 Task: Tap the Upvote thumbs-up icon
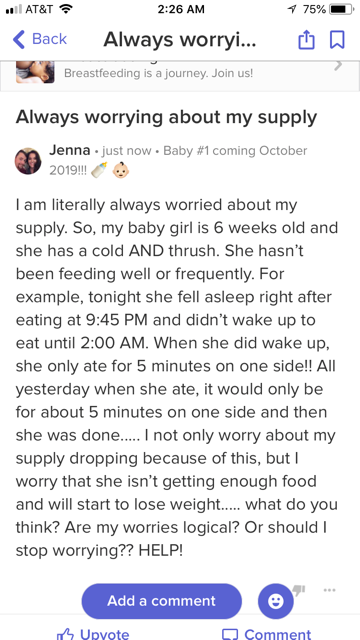point(65,634)
